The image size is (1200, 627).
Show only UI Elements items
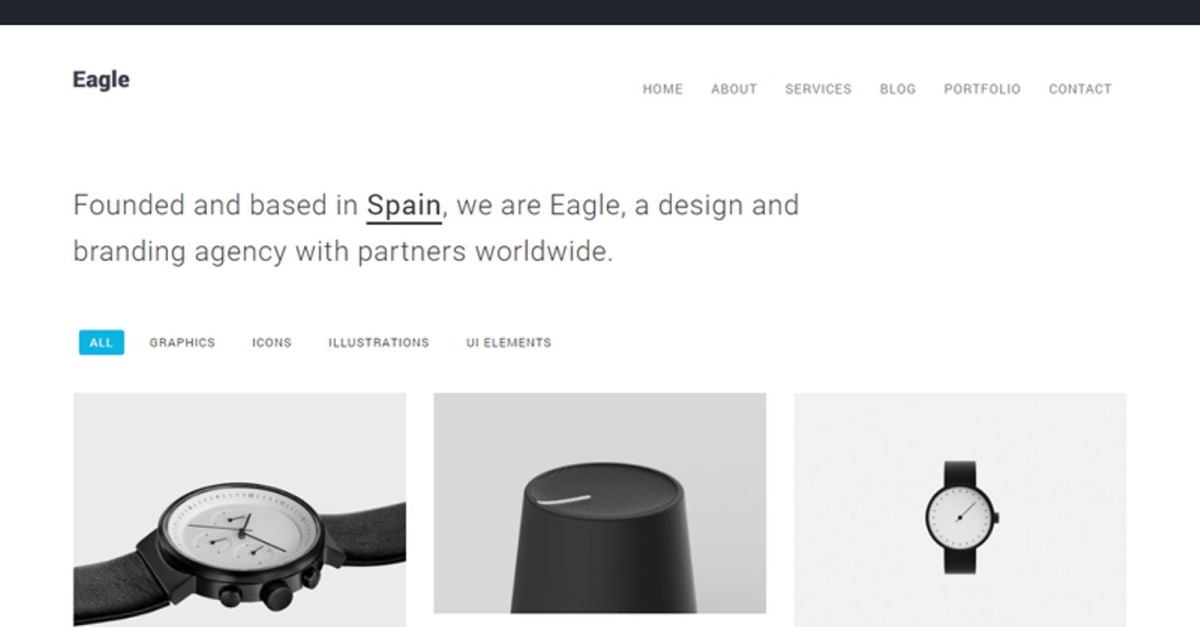[508, 342]
